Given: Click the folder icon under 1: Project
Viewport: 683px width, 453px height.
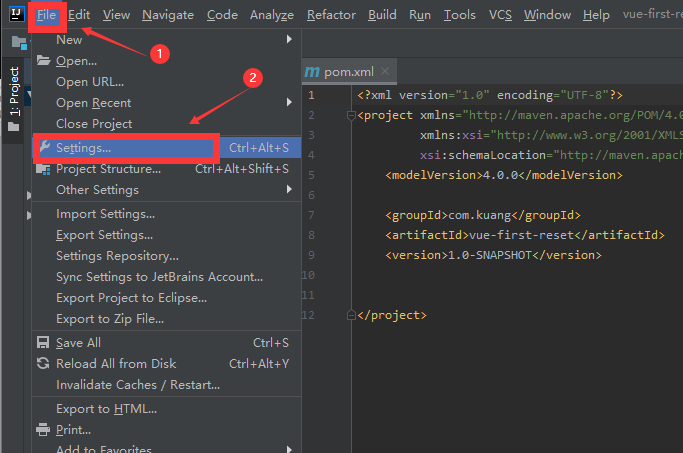Looking at the screenshot, I should [14, 127].
